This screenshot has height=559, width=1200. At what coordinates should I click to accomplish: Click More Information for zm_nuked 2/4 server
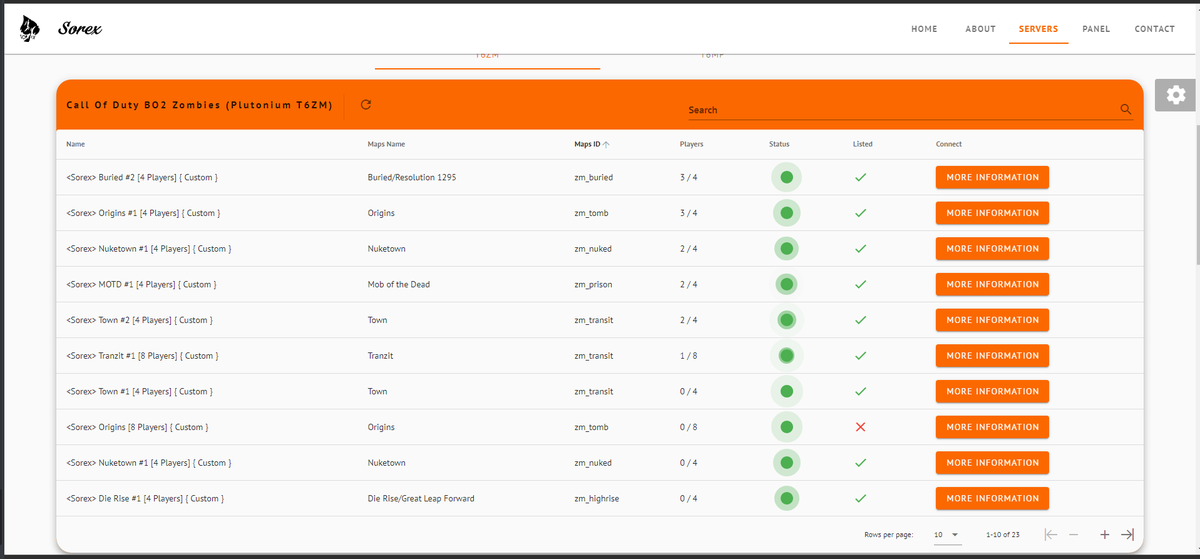pos(992,248)
